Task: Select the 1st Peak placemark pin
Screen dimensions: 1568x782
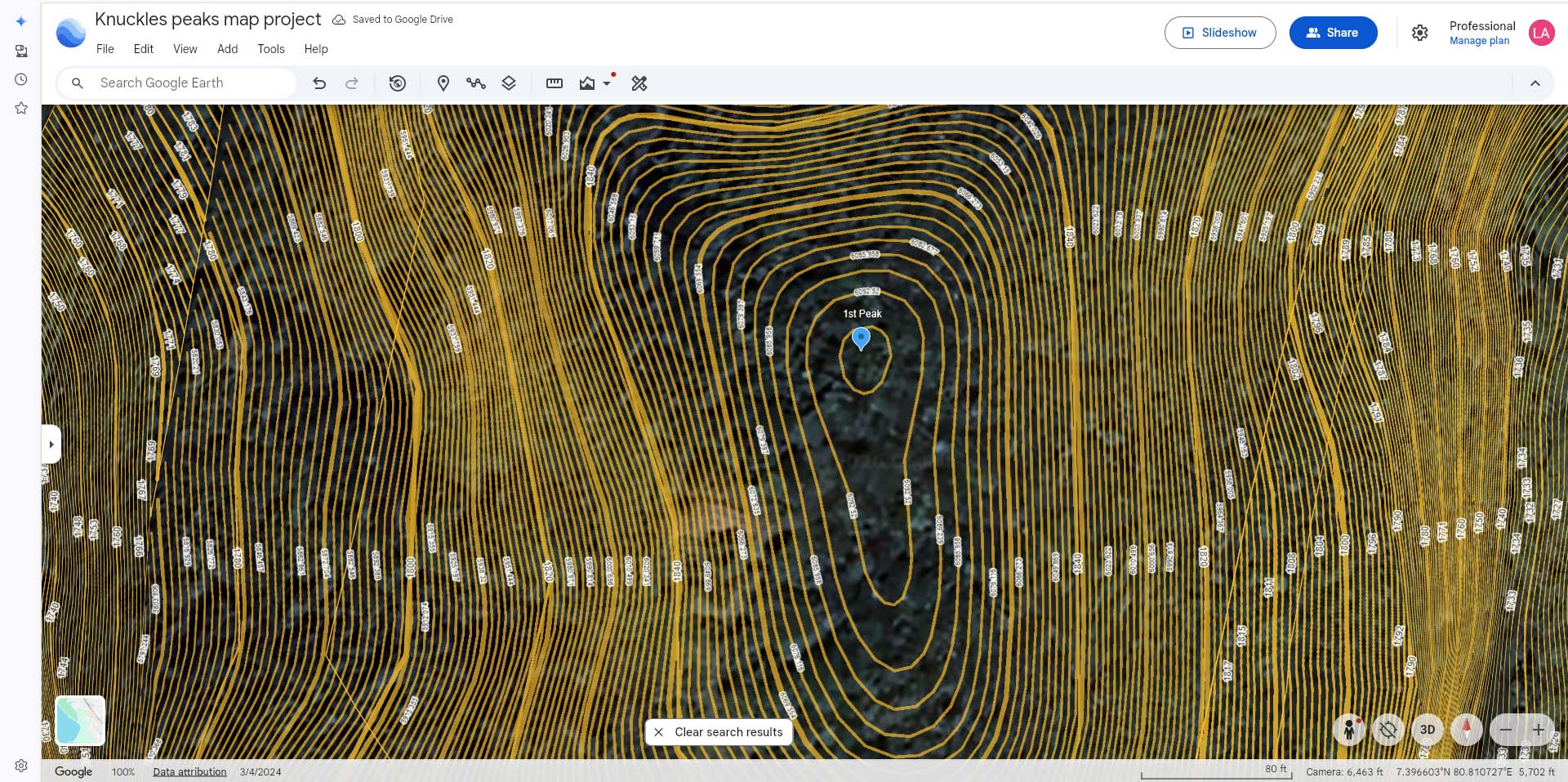Action: 861,338
